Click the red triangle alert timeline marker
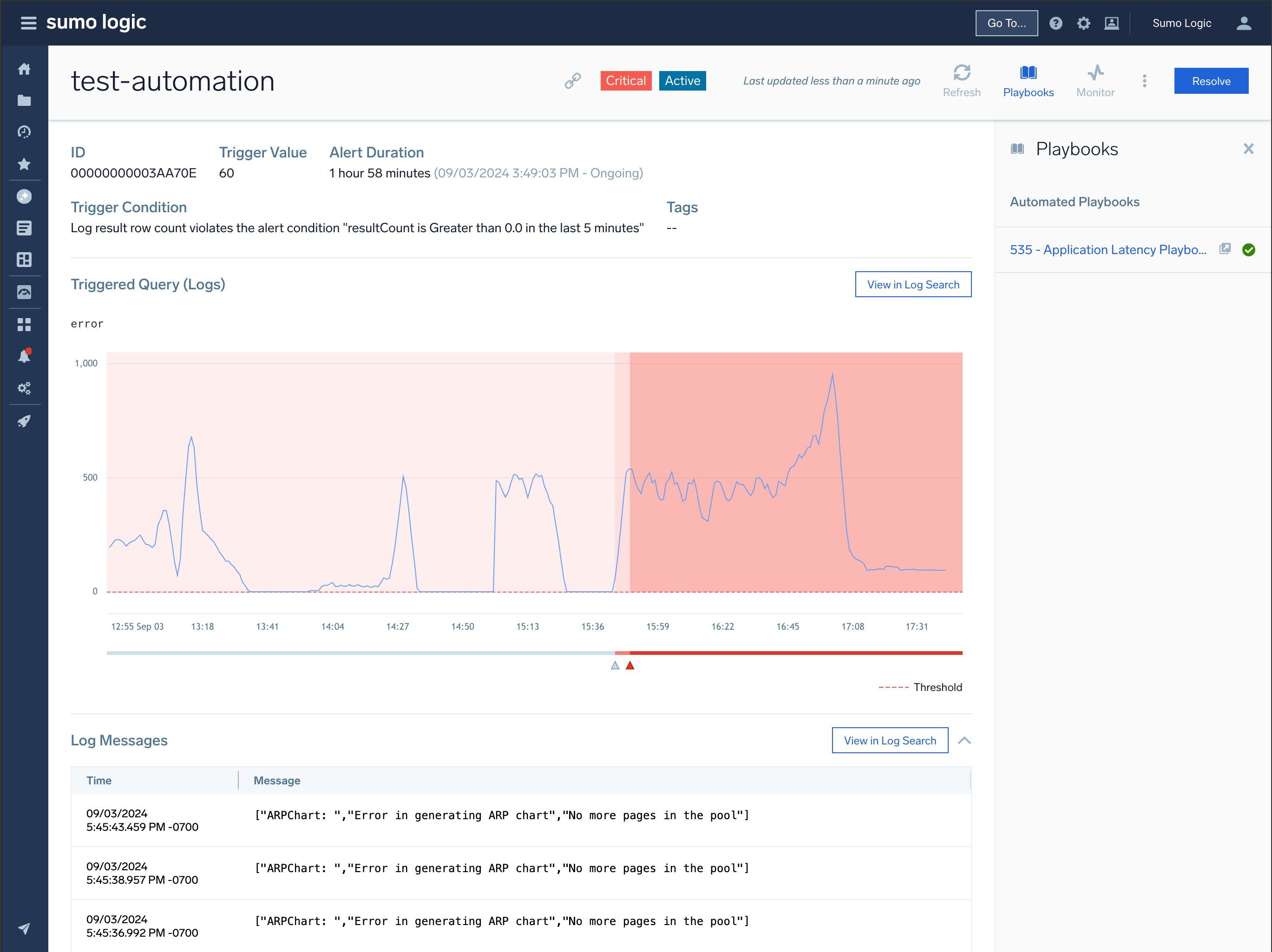Screen dimensions: 1272x952 point(630,665)
